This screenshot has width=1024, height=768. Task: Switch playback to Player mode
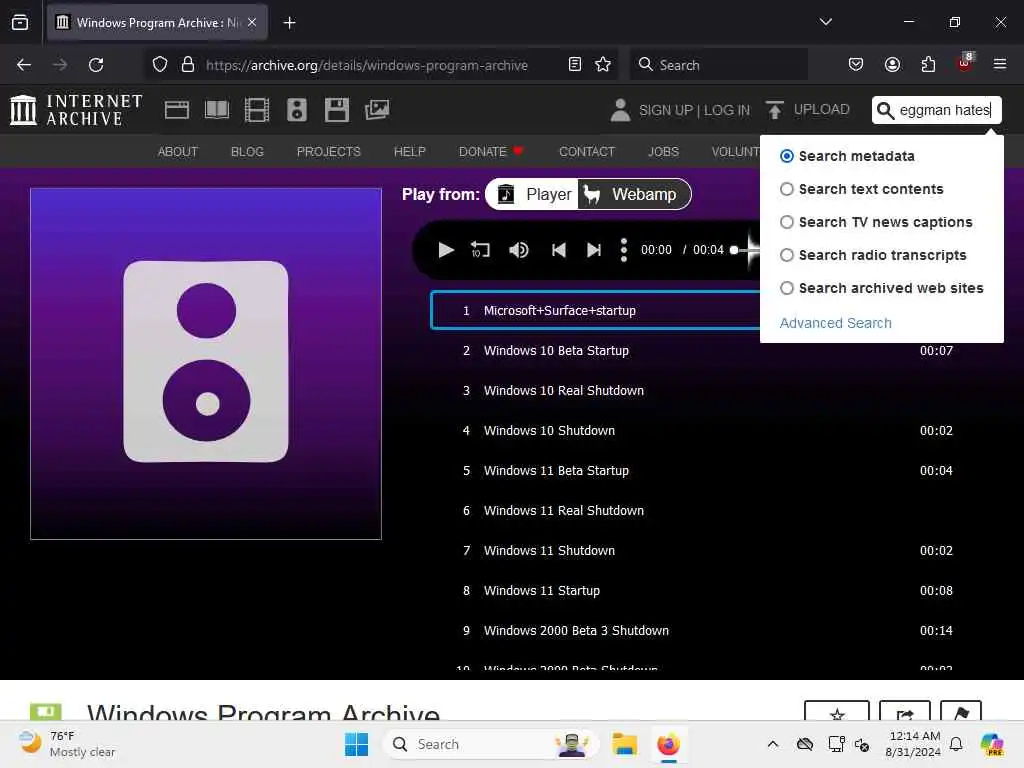[x=533, y=195]
